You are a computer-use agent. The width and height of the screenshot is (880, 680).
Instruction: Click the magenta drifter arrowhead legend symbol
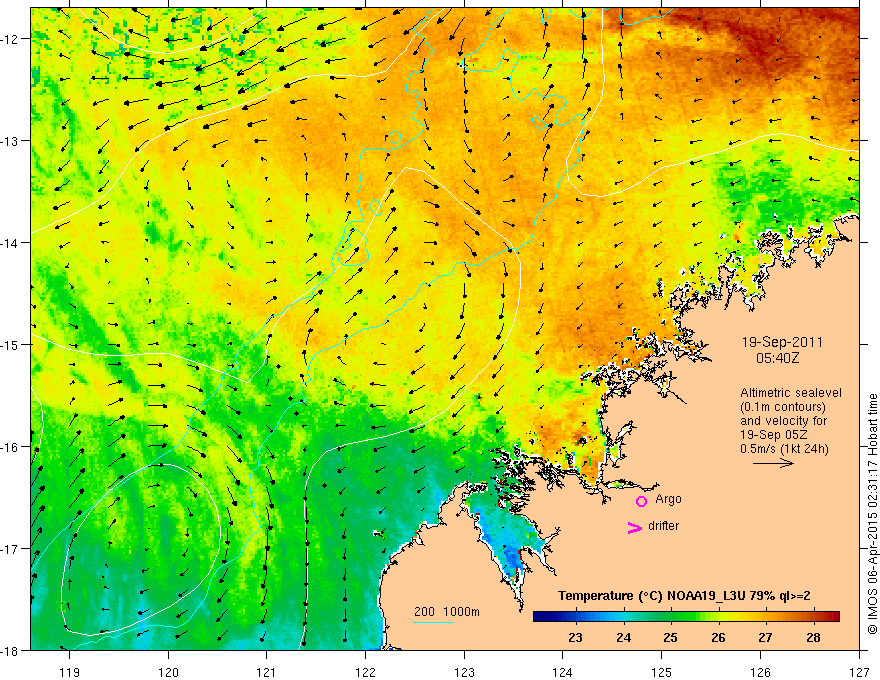coord(634,527)
